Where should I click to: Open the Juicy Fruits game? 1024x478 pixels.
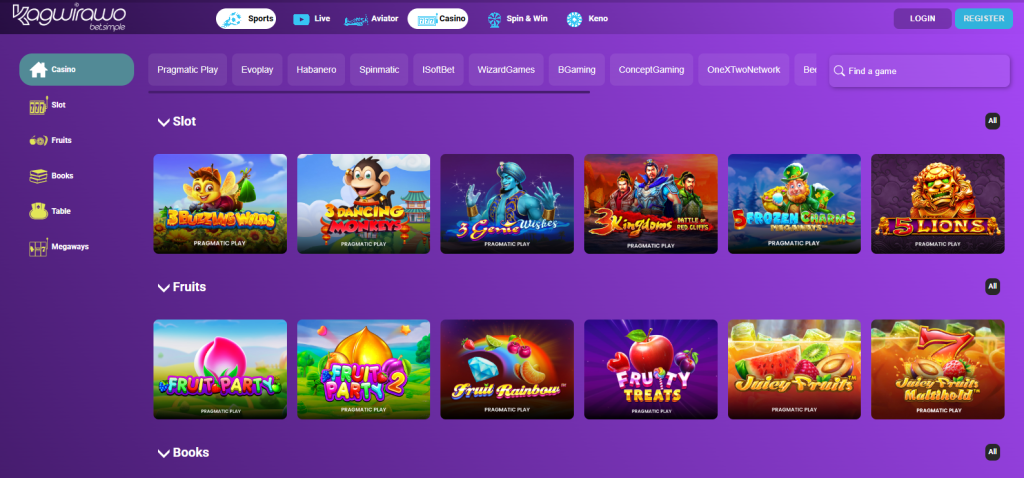794,369
